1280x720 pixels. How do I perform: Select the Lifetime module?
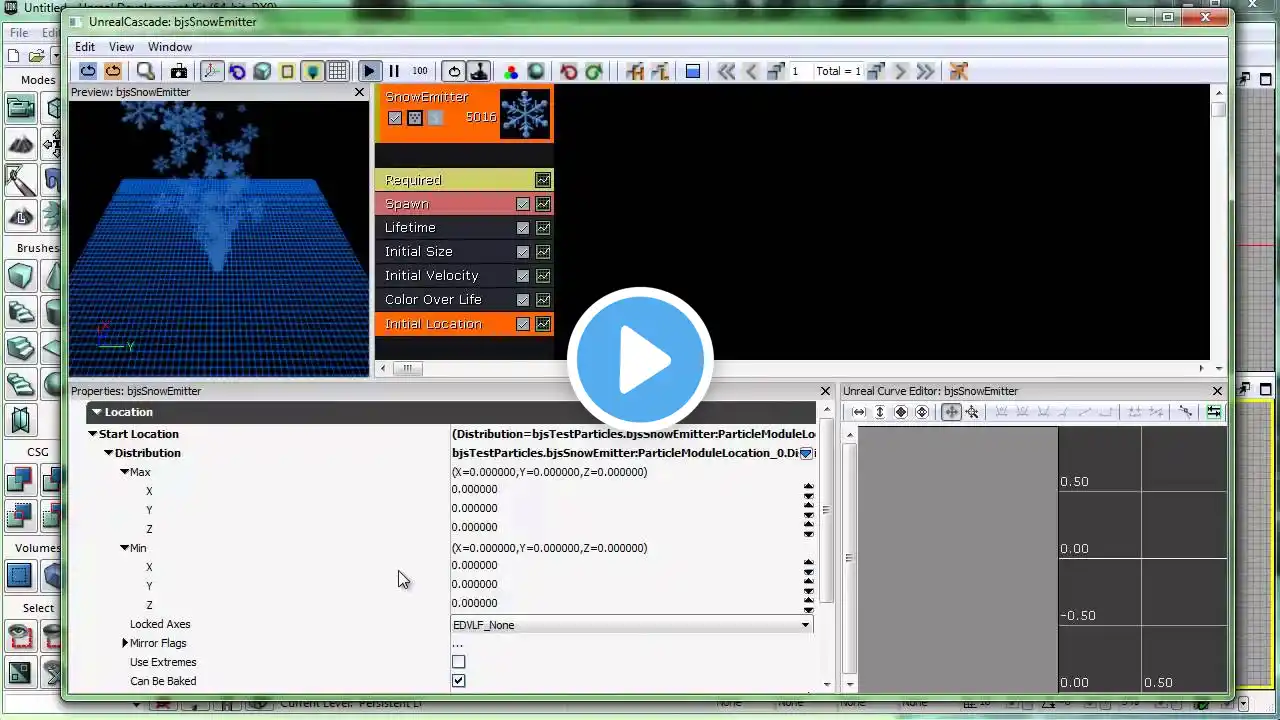(464, 228)
